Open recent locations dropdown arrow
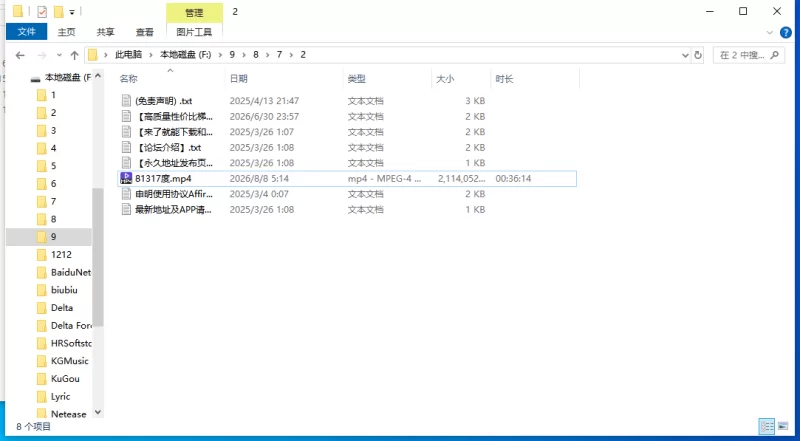800x441 pixels. tap(59, 55)
